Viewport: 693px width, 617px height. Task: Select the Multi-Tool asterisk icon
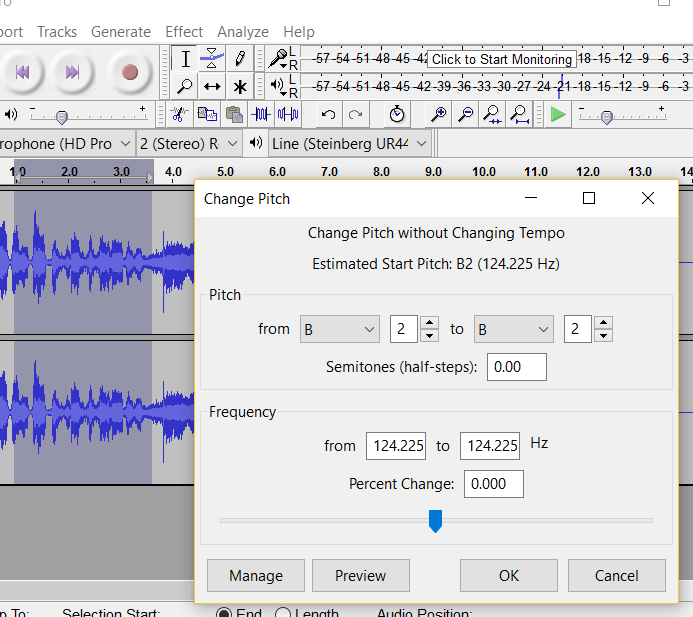tap(240, 86)
